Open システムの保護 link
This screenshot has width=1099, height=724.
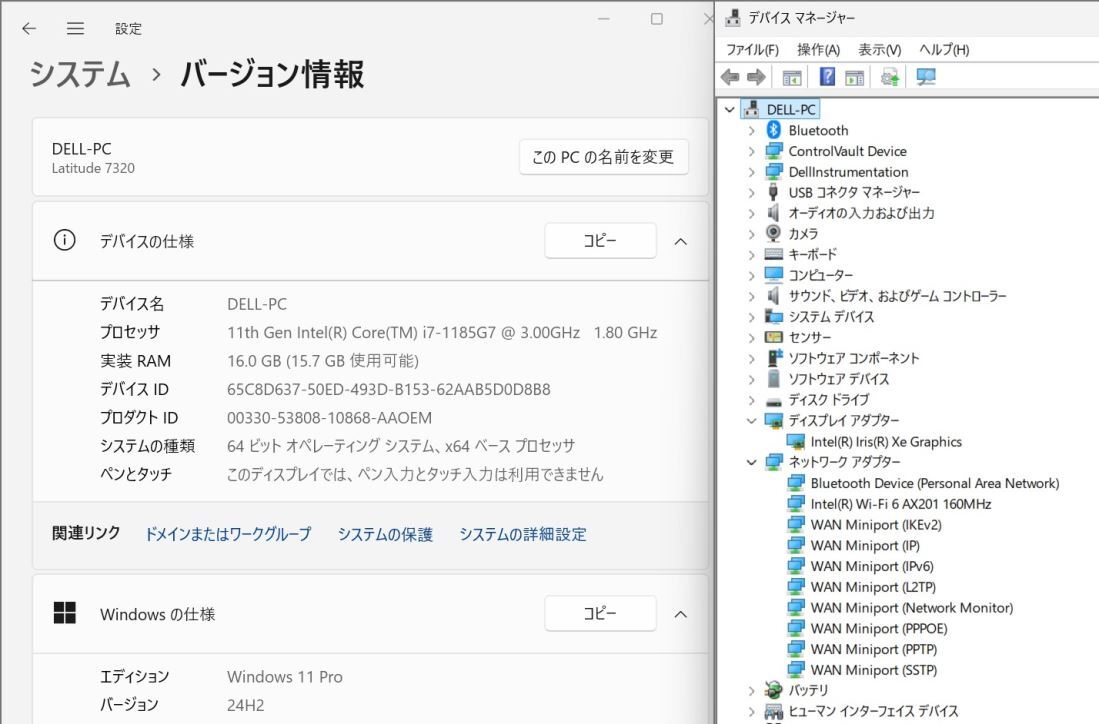[385, 534]
